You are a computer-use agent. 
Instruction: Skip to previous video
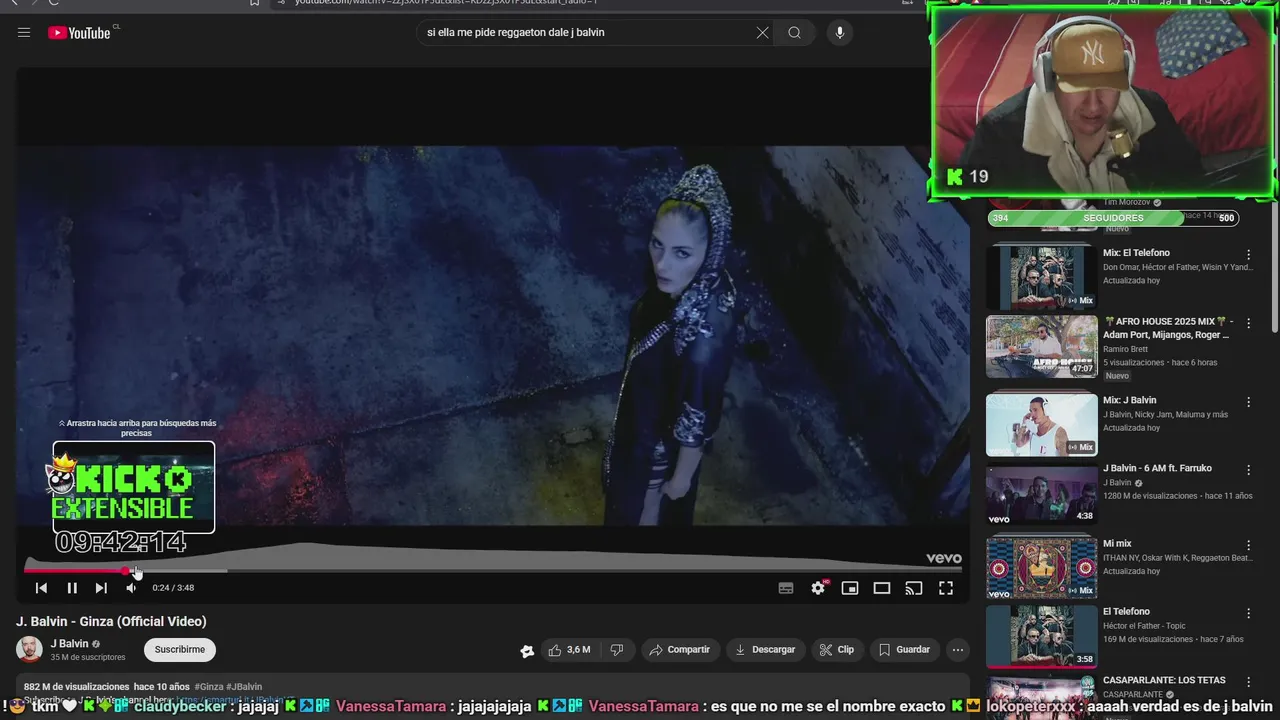41,588
